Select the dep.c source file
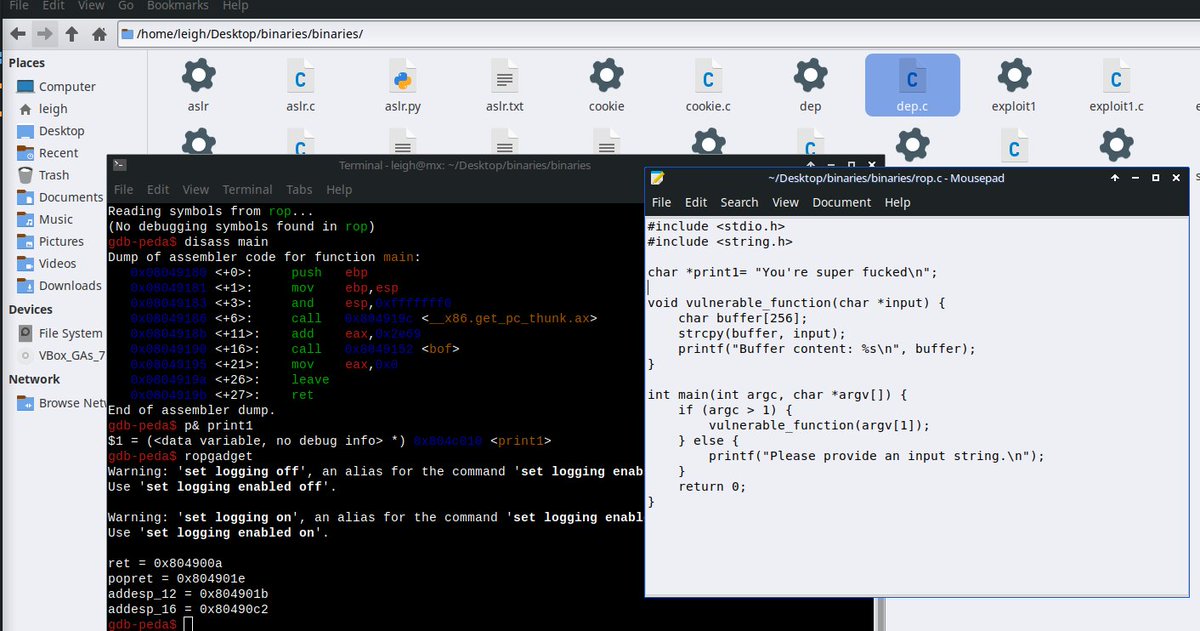This screenshot has width=1200, height=631. click(x=912, y=85)
